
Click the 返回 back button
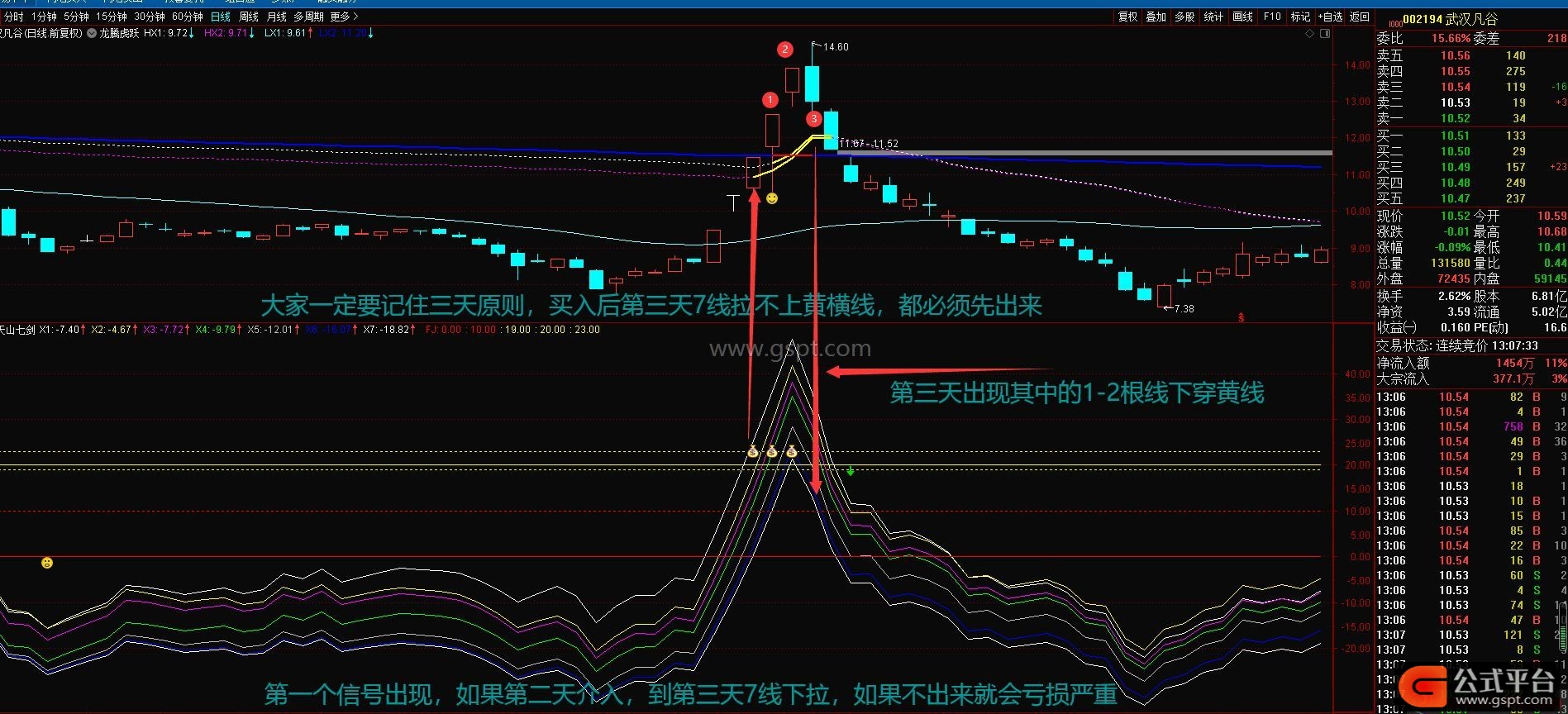point(1359,17)
